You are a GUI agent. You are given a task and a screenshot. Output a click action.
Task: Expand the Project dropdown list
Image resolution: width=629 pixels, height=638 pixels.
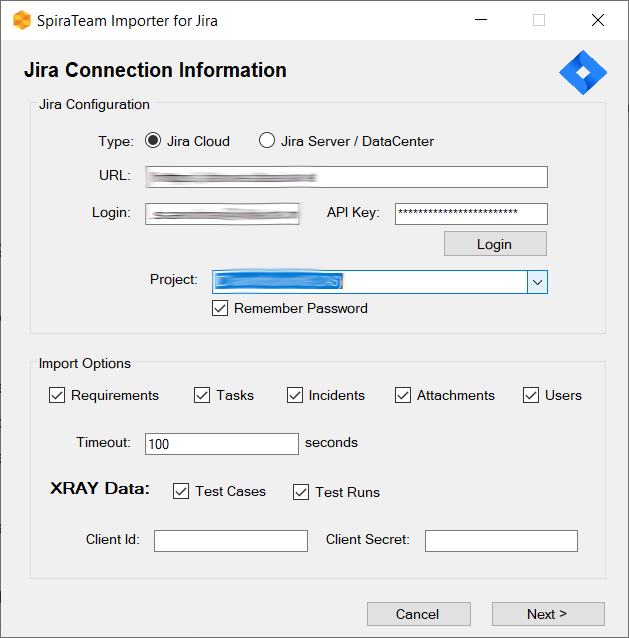(538, 282)
